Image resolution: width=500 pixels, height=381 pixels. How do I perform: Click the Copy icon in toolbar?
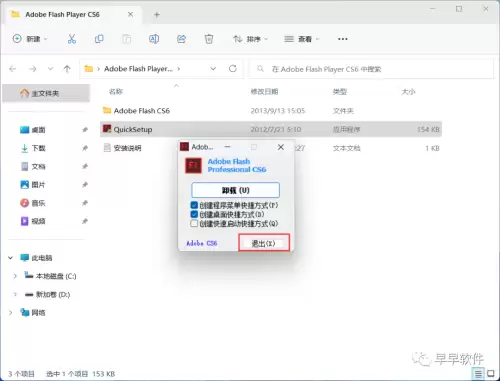pyautogui.click(x=99, y=39)
